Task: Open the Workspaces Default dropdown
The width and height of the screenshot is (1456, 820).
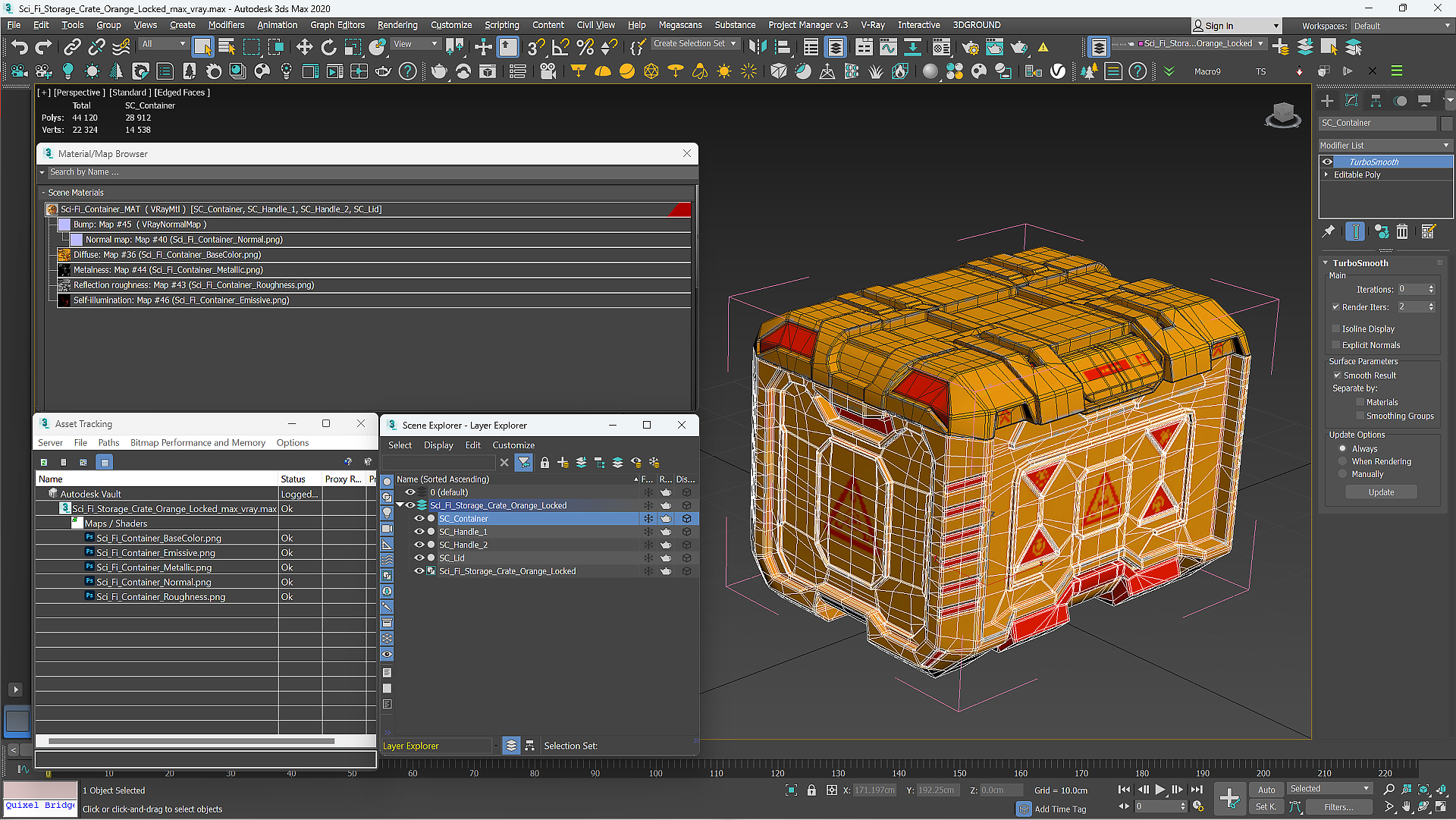Action: point(1401,26)
